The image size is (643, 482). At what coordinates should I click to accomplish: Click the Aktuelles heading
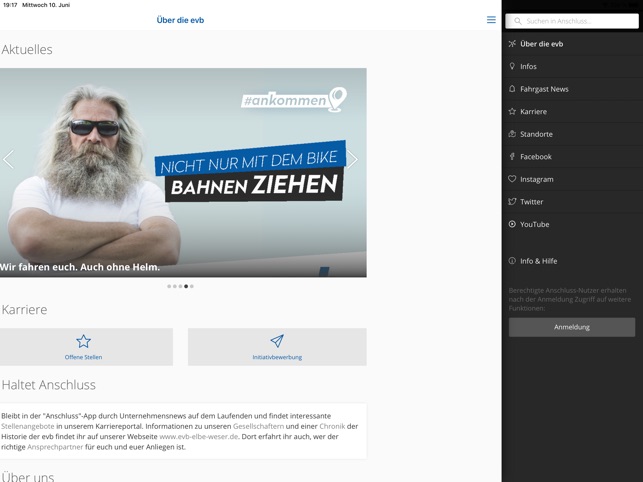point(27,50)
